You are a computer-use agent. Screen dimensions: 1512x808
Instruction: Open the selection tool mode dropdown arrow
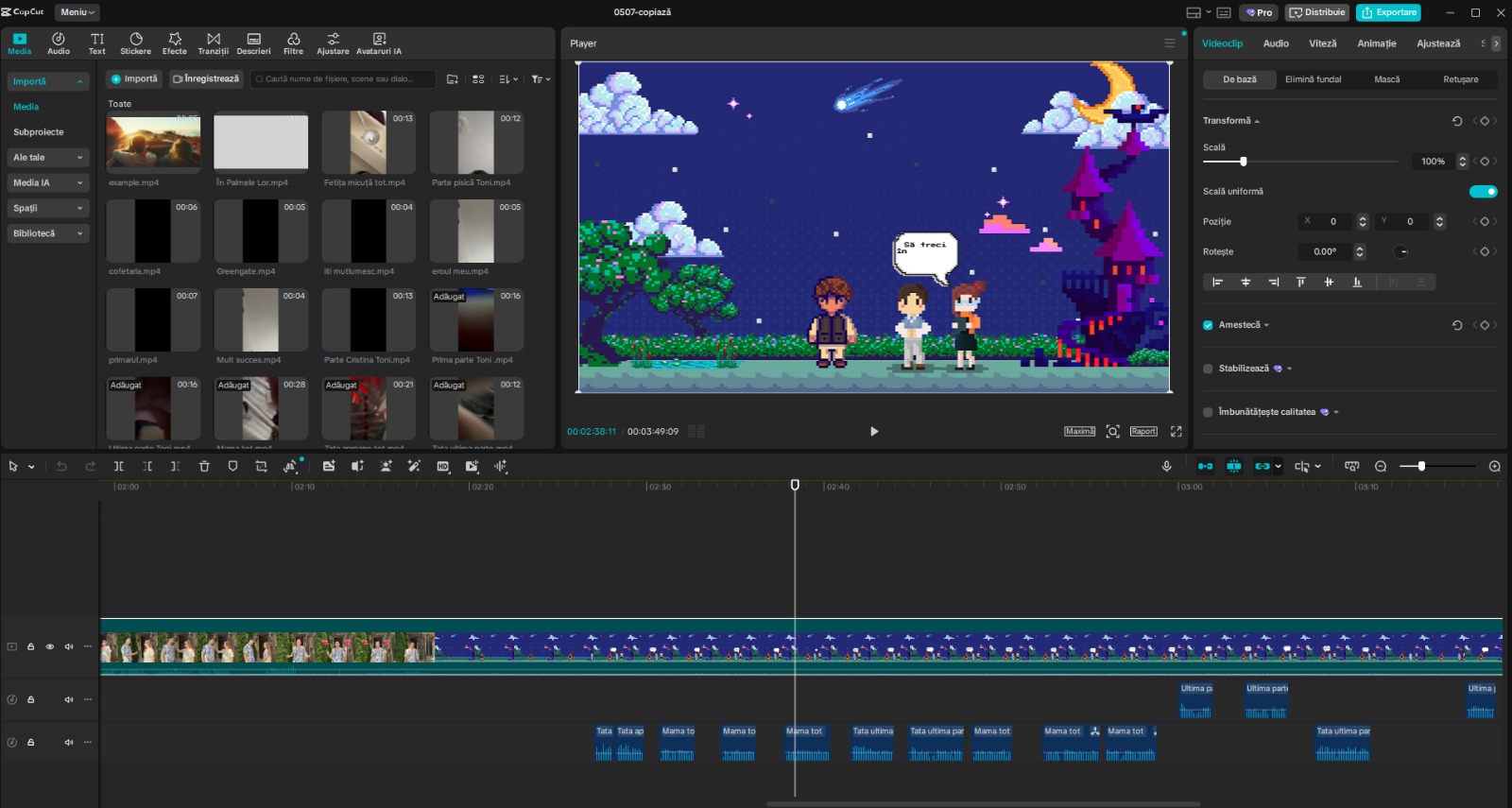coord(31,467)
